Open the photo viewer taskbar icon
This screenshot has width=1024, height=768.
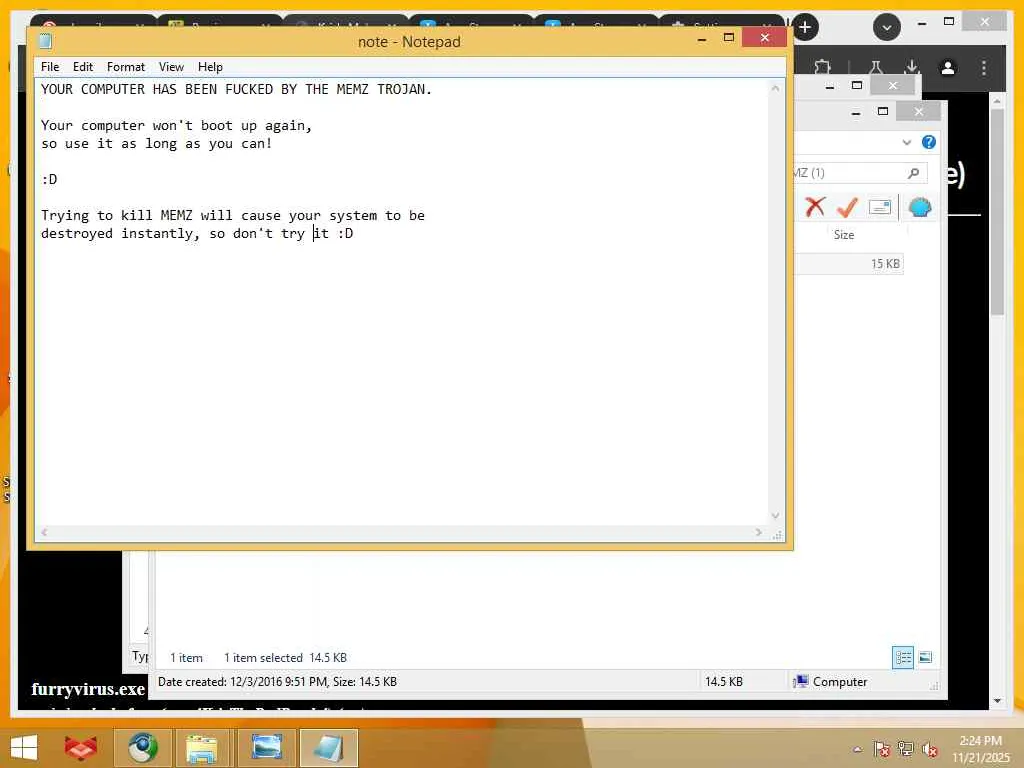(266, 748)
